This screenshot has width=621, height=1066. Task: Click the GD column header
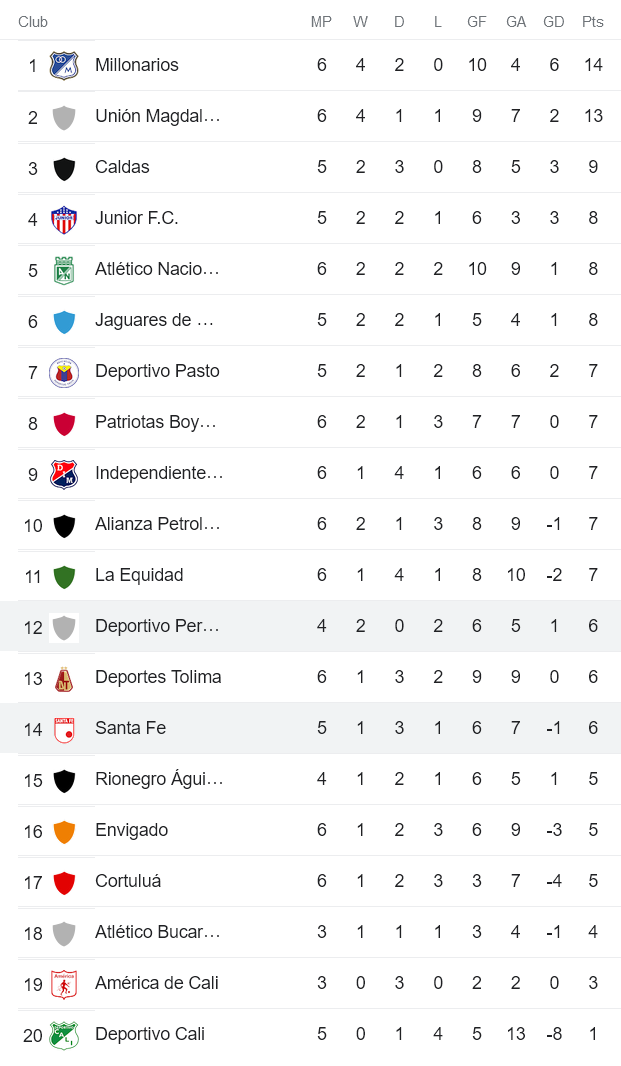554,22
